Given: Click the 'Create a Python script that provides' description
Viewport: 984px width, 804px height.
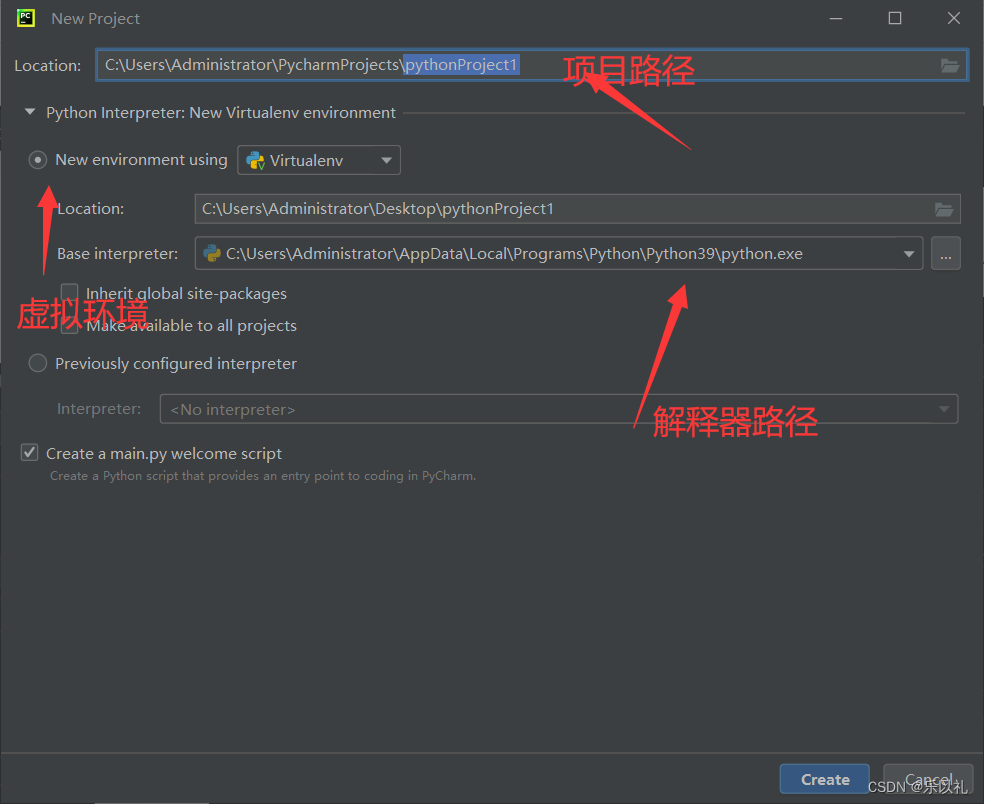Looking at the screenshot, I should pos(263,476).
